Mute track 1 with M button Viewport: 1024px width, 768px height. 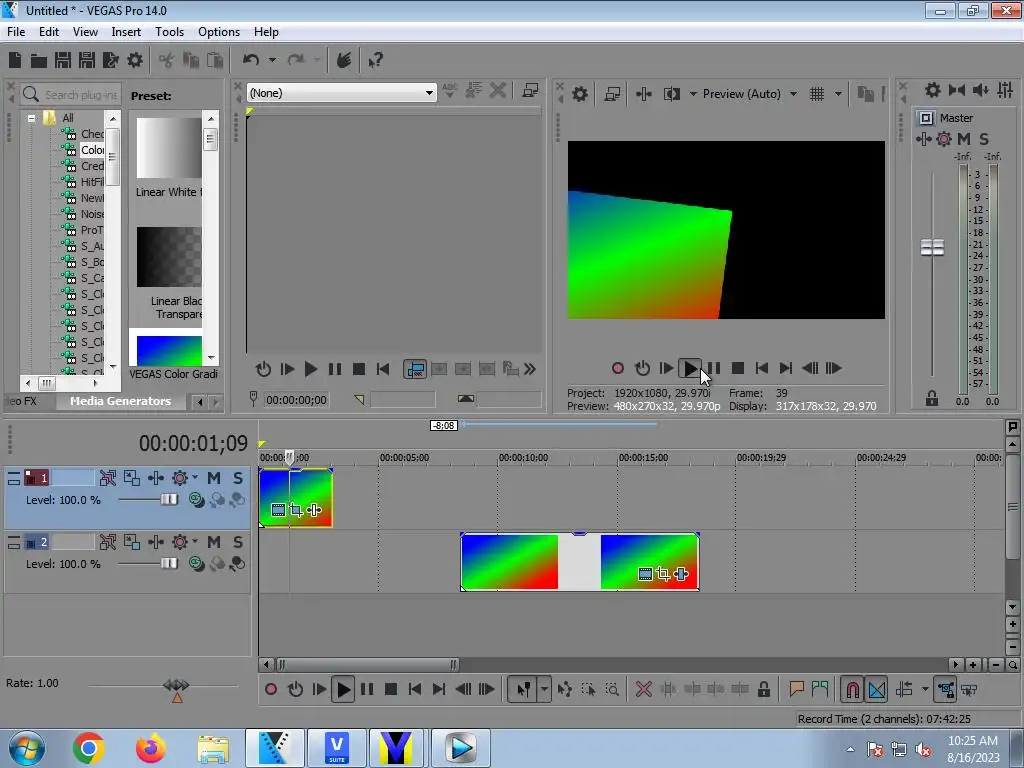point(214,478)
